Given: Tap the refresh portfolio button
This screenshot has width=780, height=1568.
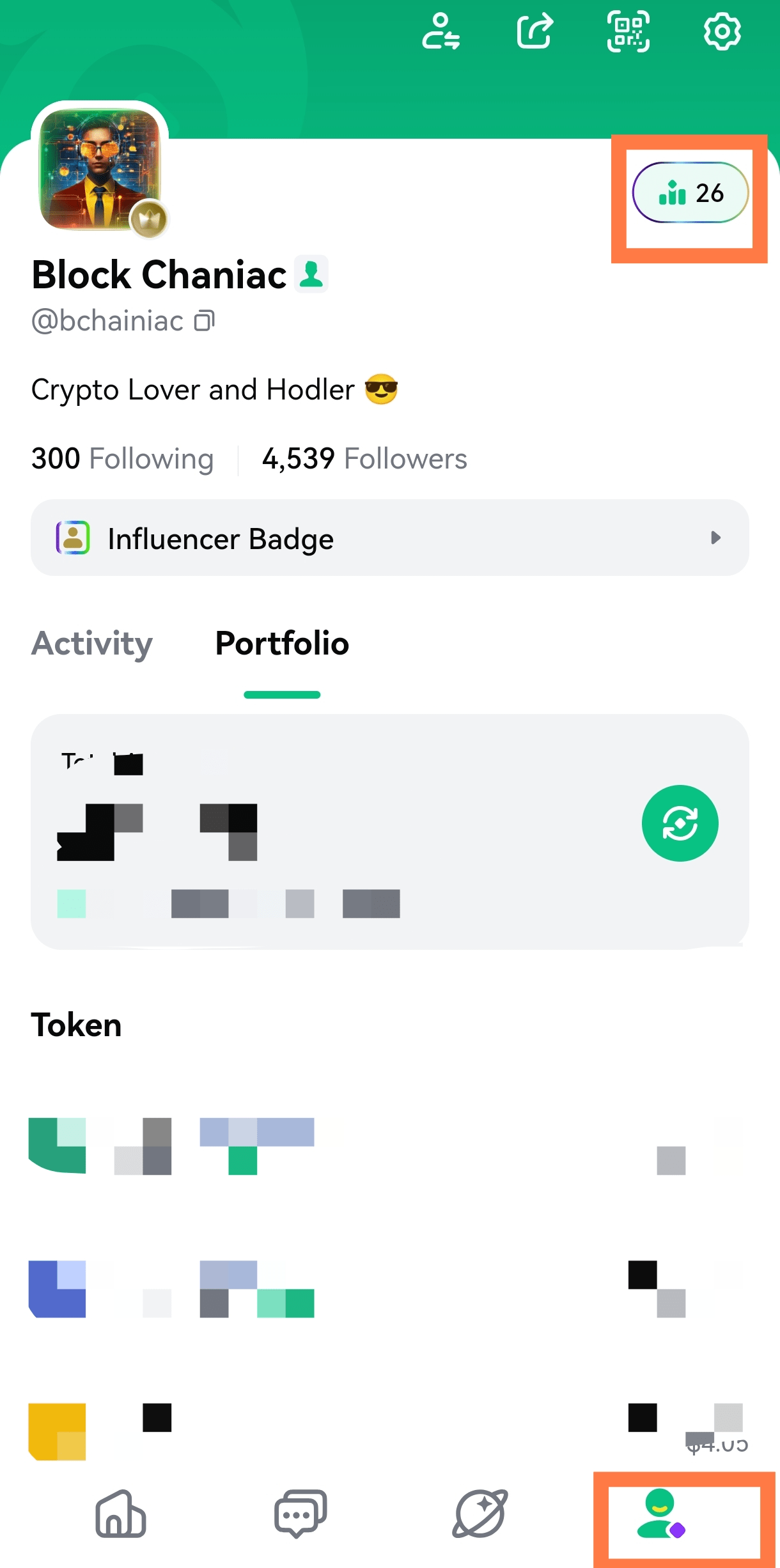Looking at the screenshot, I should pos(680,823).
